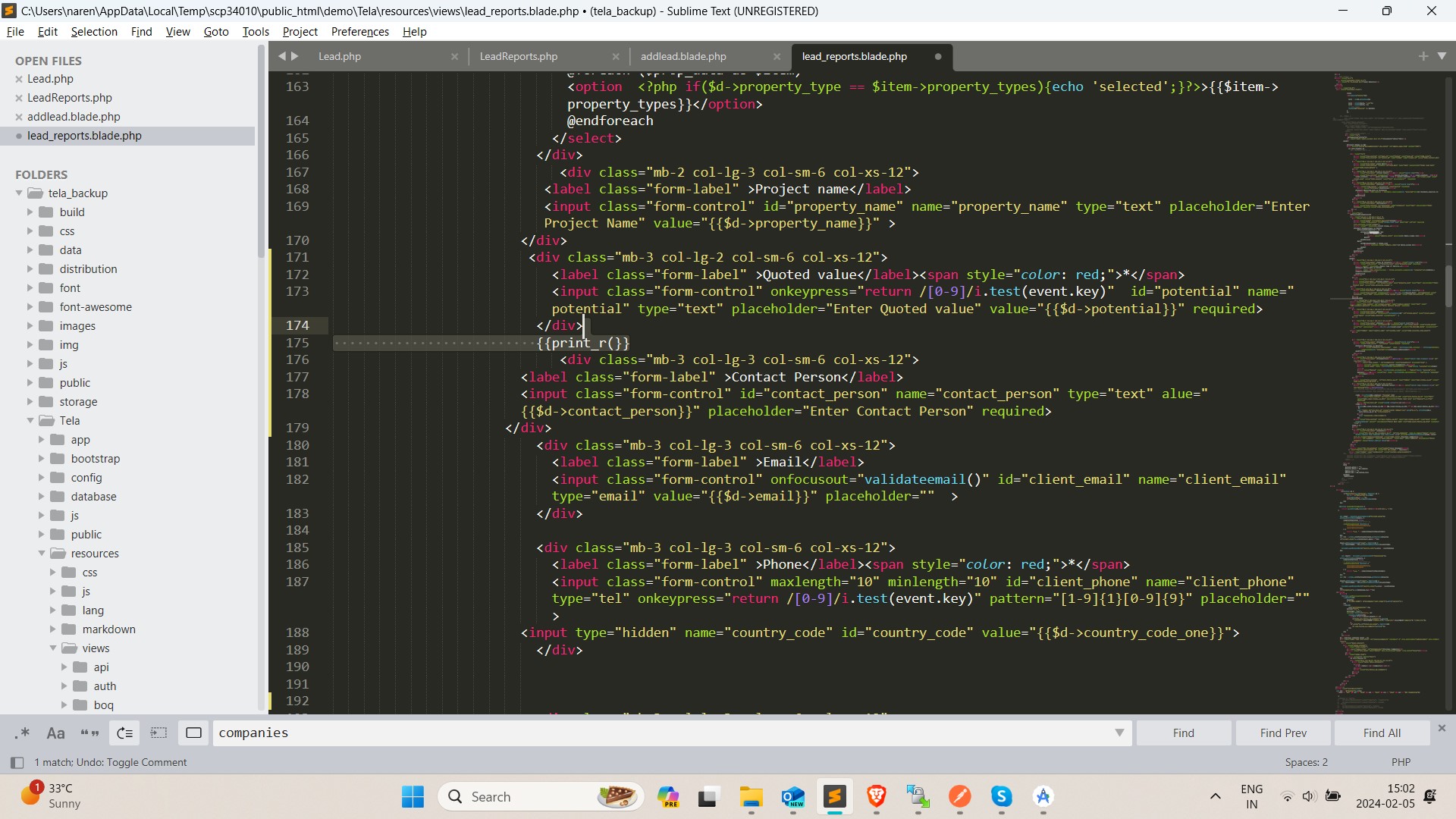Change indentation via Spaces: 2
1456x819 pixels.
pos(1306,762)
